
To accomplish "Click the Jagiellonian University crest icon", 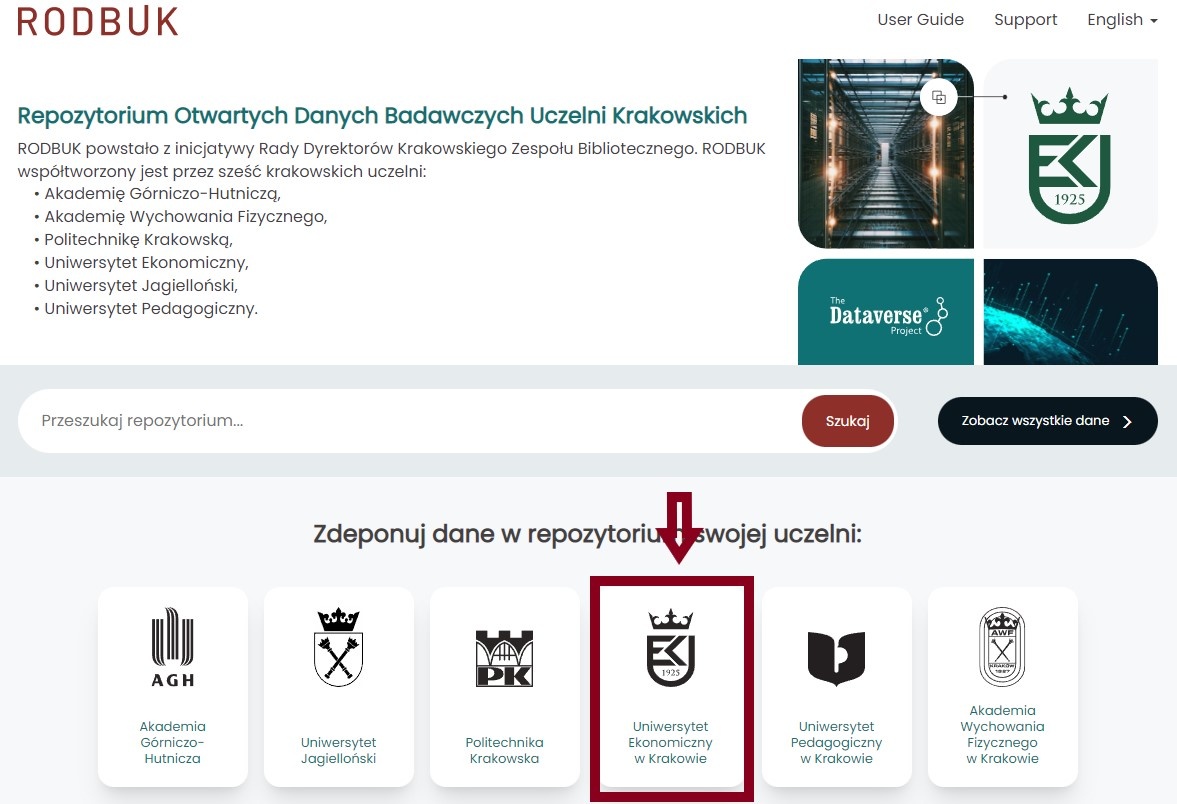I will tap(339, 647).
